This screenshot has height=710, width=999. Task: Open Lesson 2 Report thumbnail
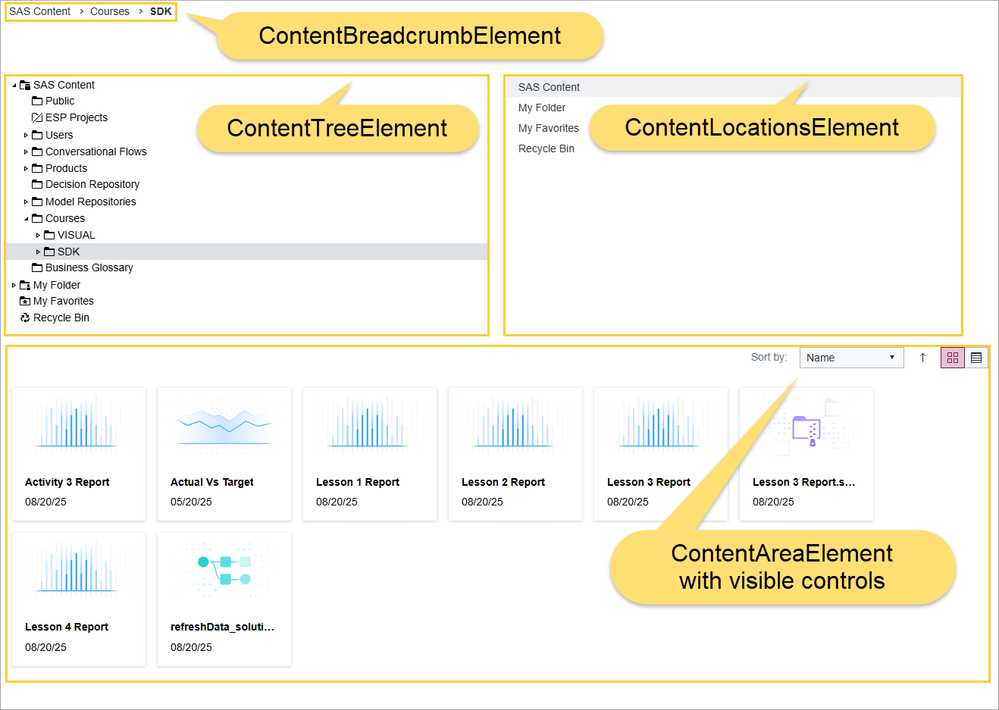pyautogui.click(x=515, y=423)
